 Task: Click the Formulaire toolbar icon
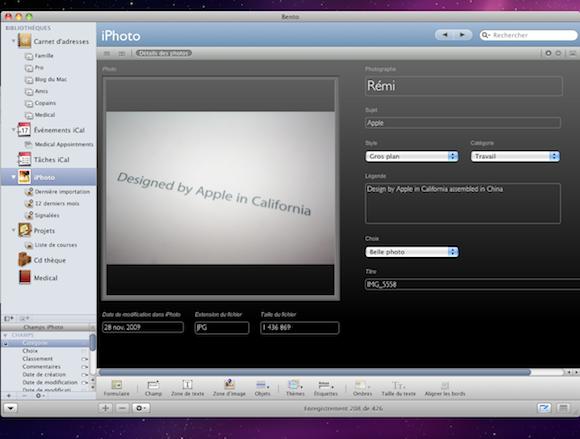coord(117,388)
